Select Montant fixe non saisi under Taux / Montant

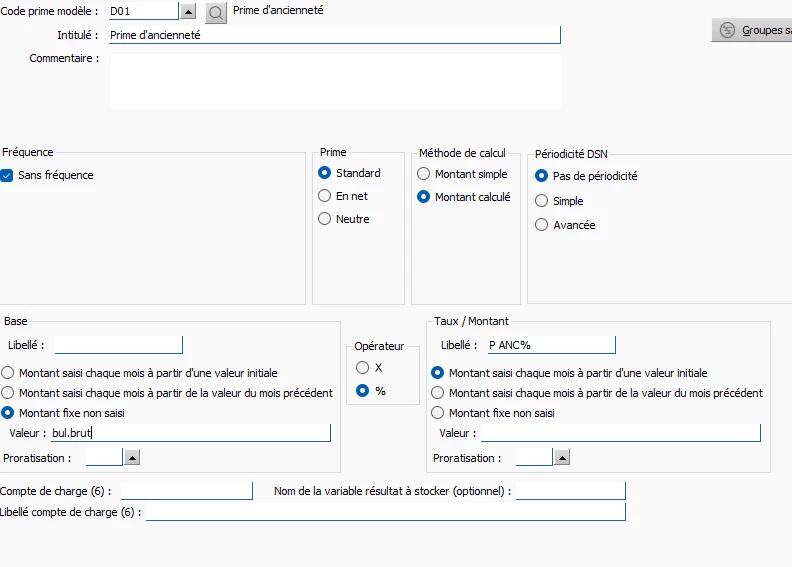click(437, 413)
